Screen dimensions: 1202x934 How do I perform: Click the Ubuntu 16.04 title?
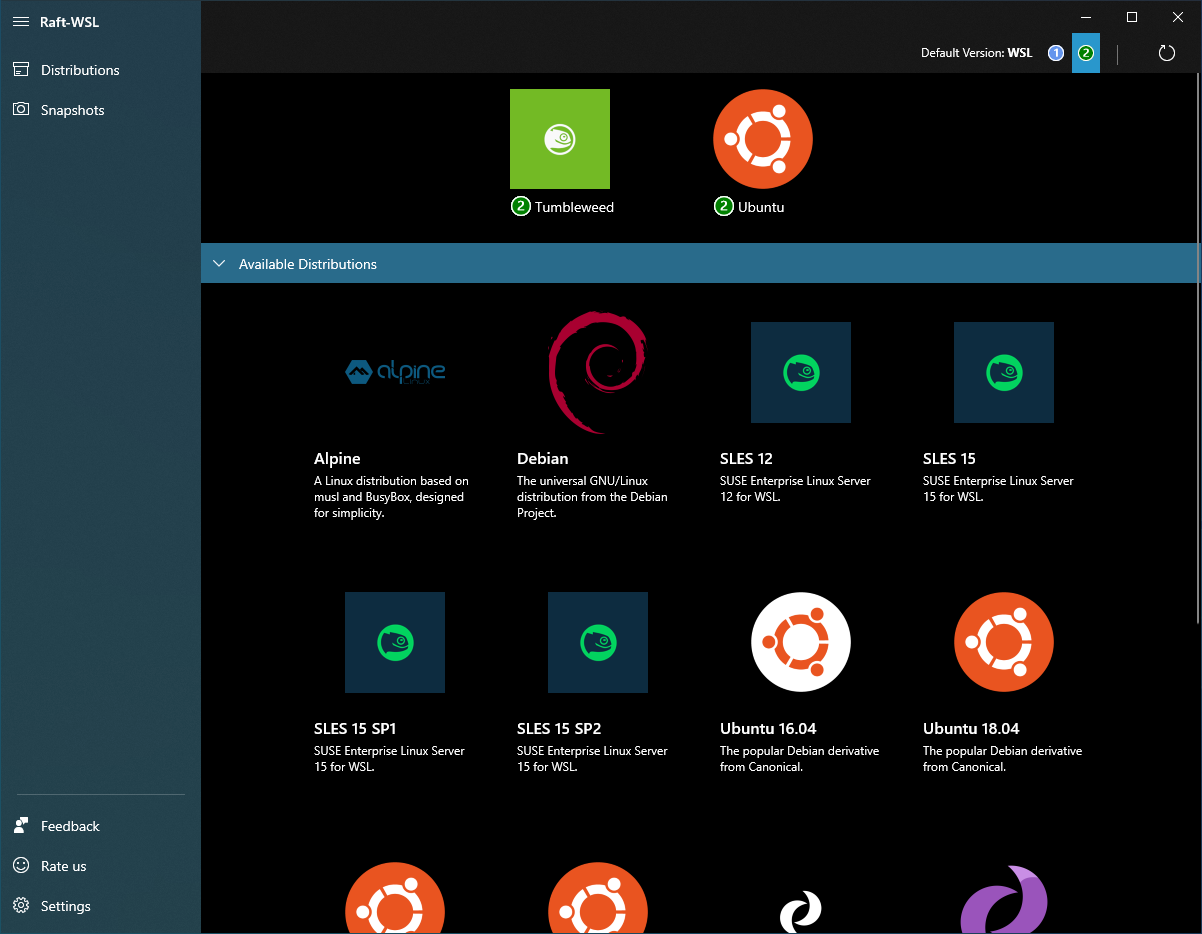tap(768, 728)
